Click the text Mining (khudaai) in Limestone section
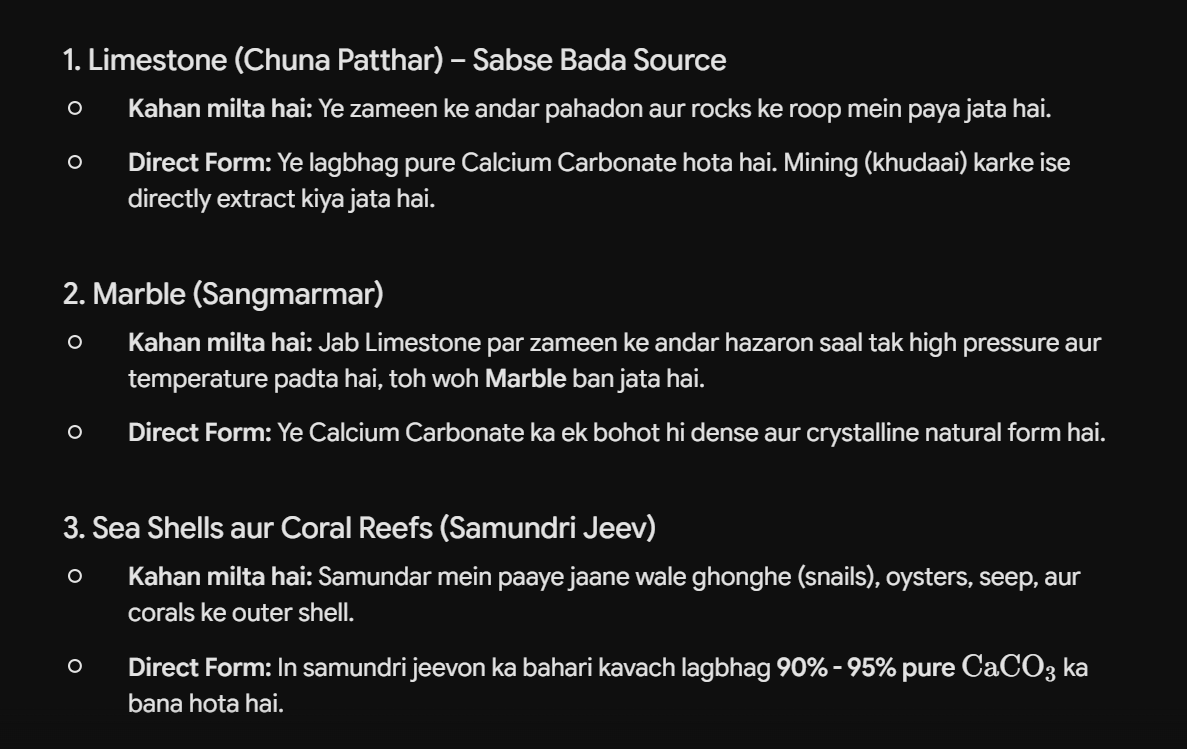 pos(875,163)
